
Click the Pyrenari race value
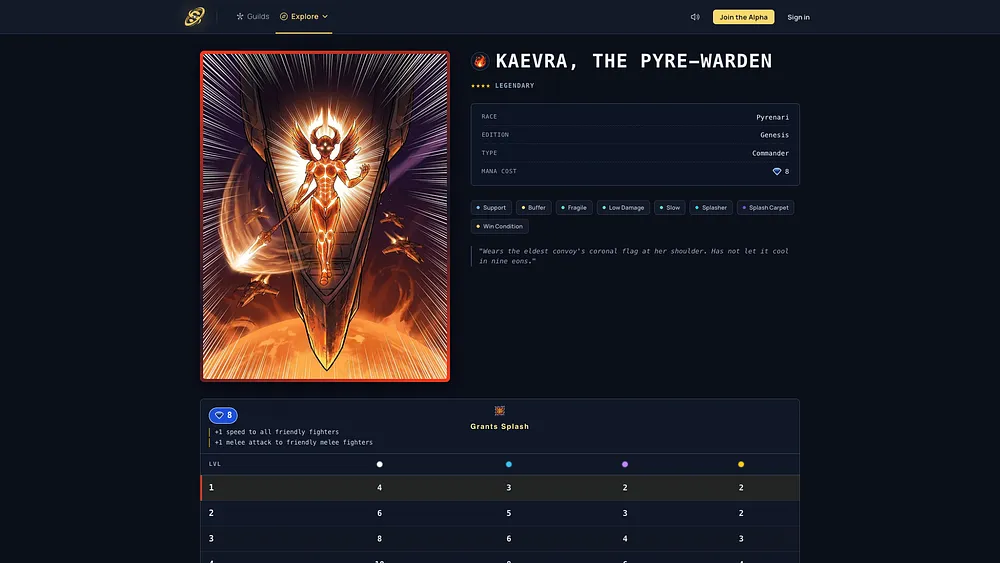point(772,117)
